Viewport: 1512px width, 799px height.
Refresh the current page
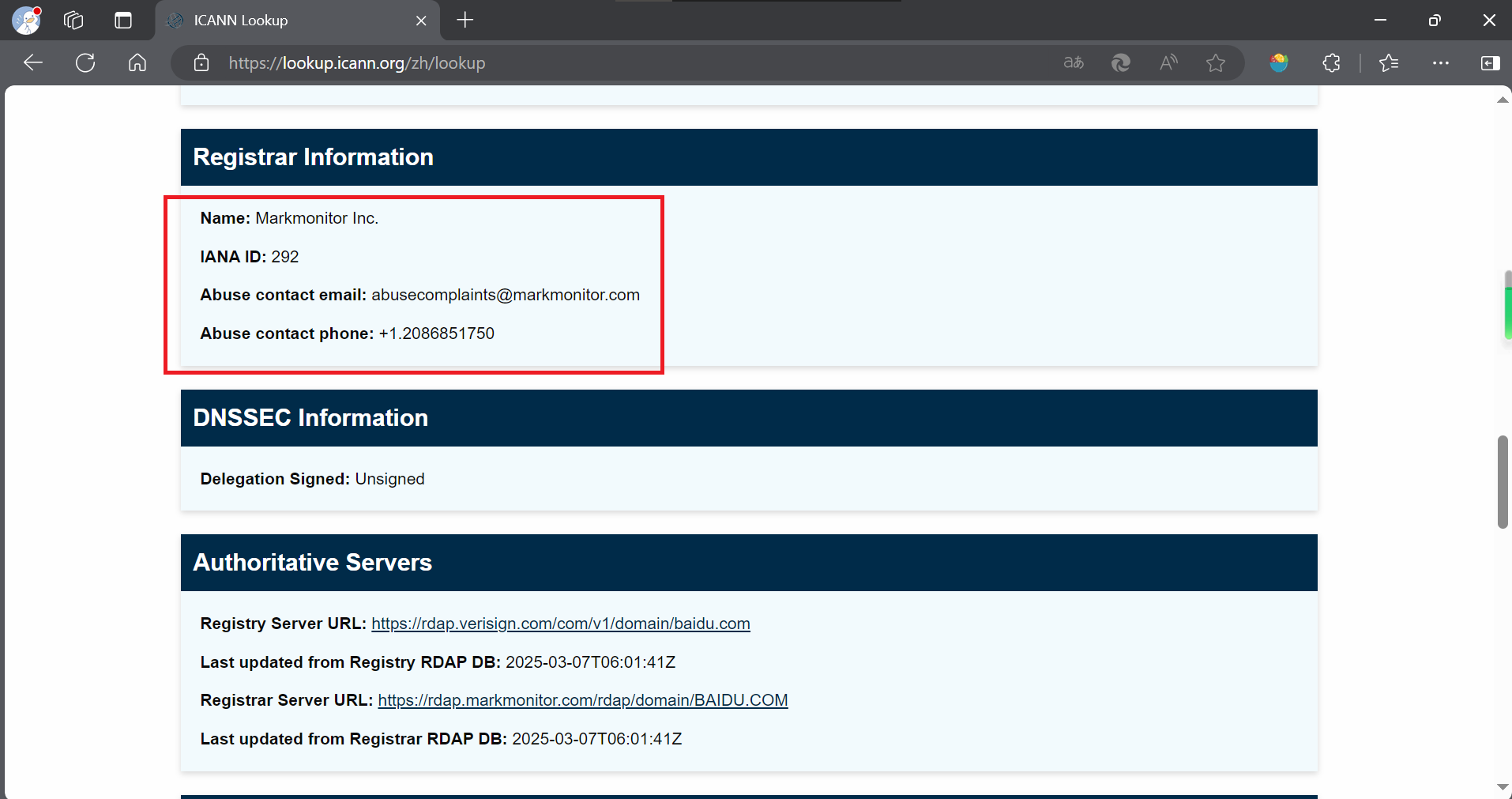click(85, 63)
